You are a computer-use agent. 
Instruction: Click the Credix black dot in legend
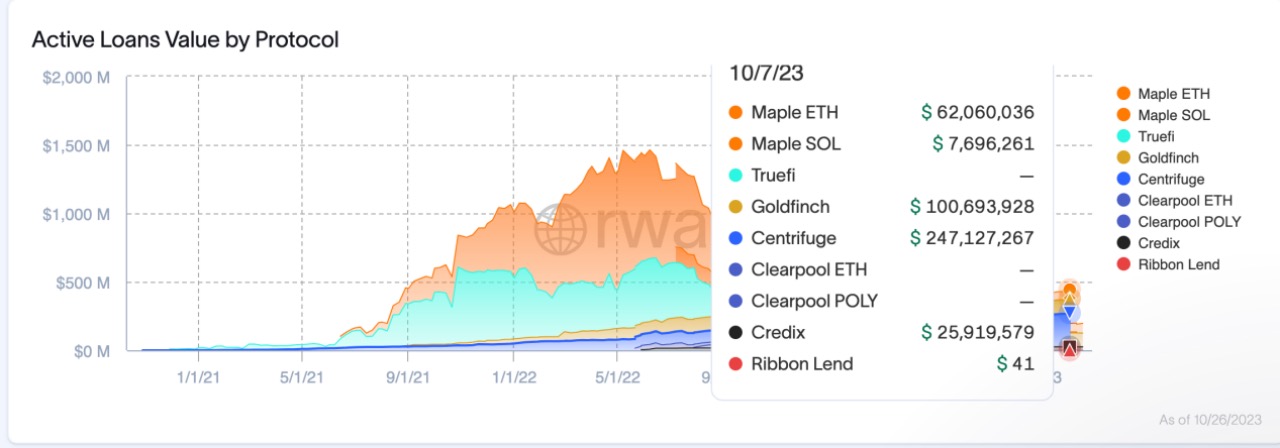click(1124, 243)
